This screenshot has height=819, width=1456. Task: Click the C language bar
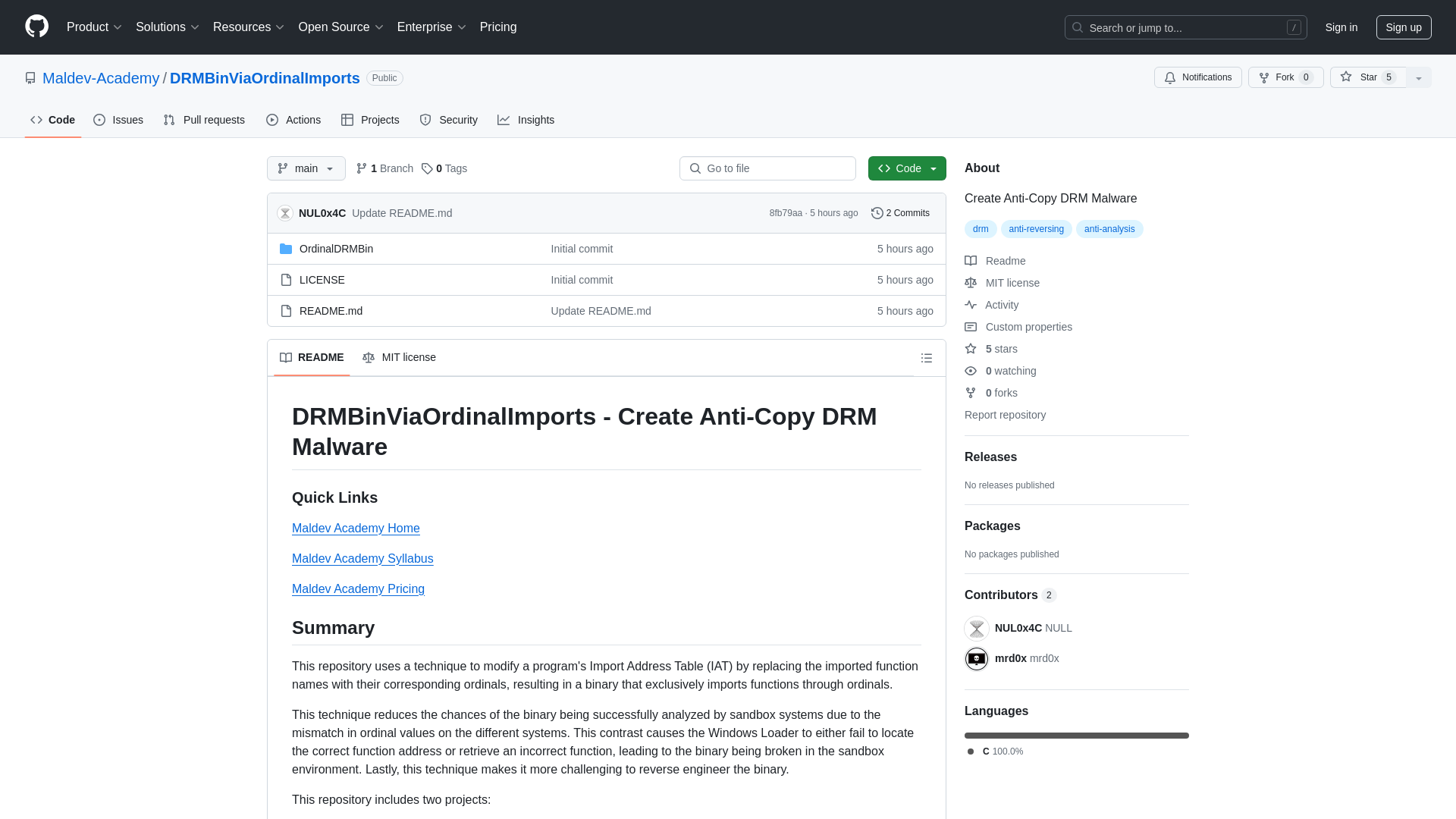pos(1077,736)
